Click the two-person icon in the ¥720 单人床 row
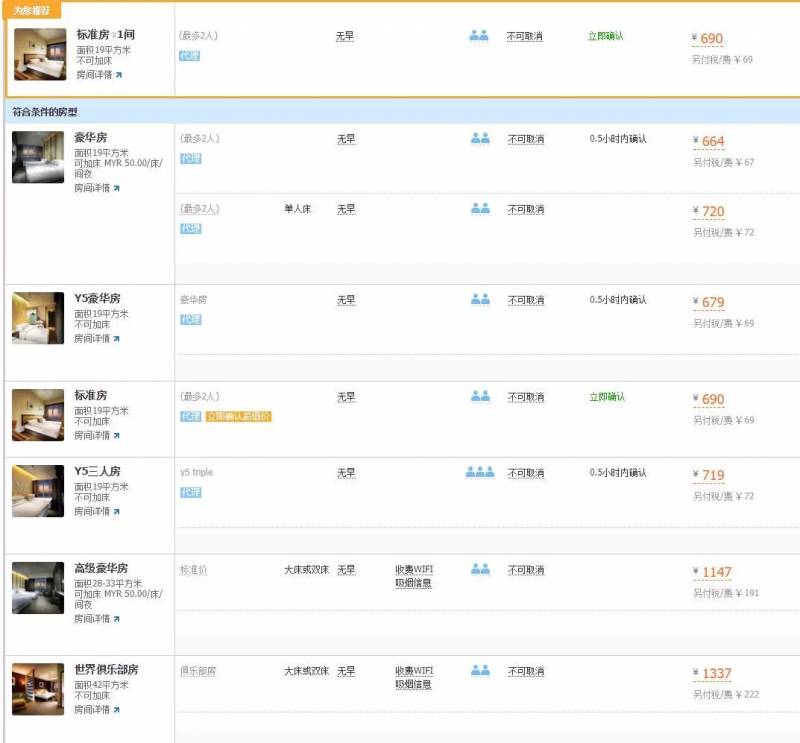 click(480, 209)
